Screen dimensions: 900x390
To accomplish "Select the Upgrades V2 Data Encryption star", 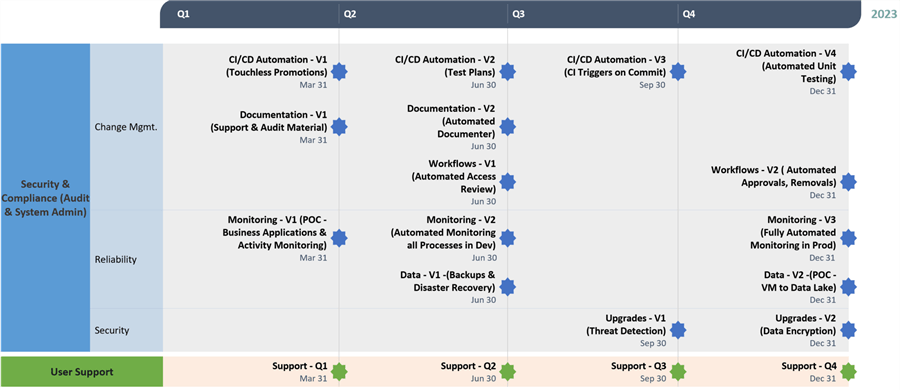I will tap(848, 330).
